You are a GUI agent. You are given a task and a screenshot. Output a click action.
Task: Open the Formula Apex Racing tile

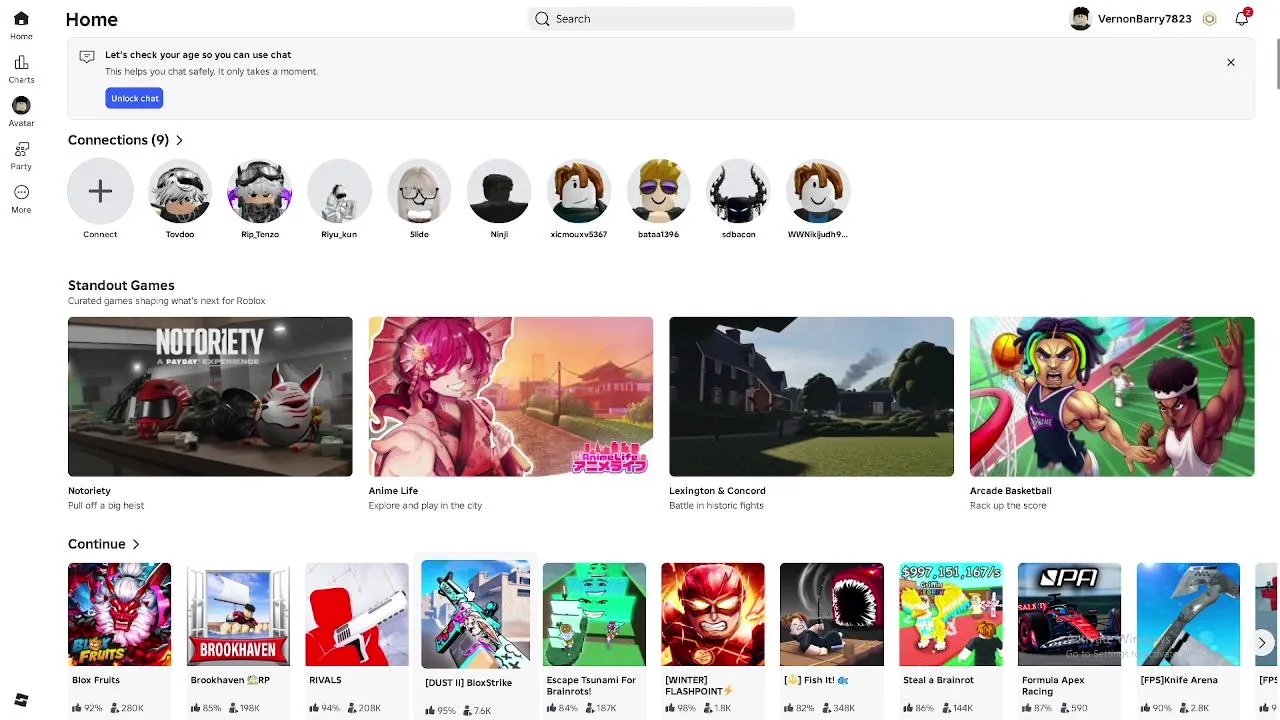1069,615
